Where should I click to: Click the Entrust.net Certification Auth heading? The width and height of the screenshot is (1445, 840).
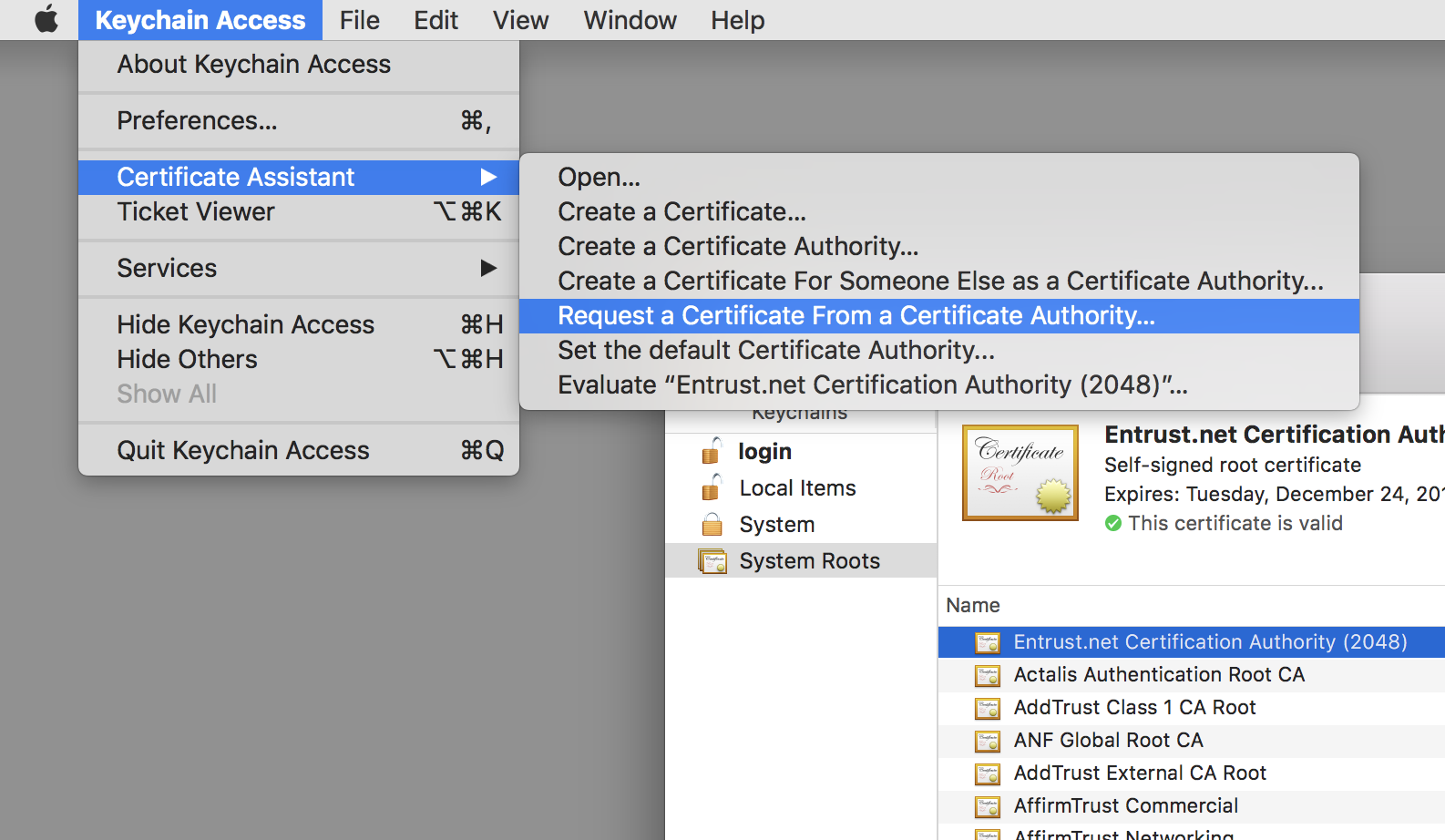coord(1275,434)
